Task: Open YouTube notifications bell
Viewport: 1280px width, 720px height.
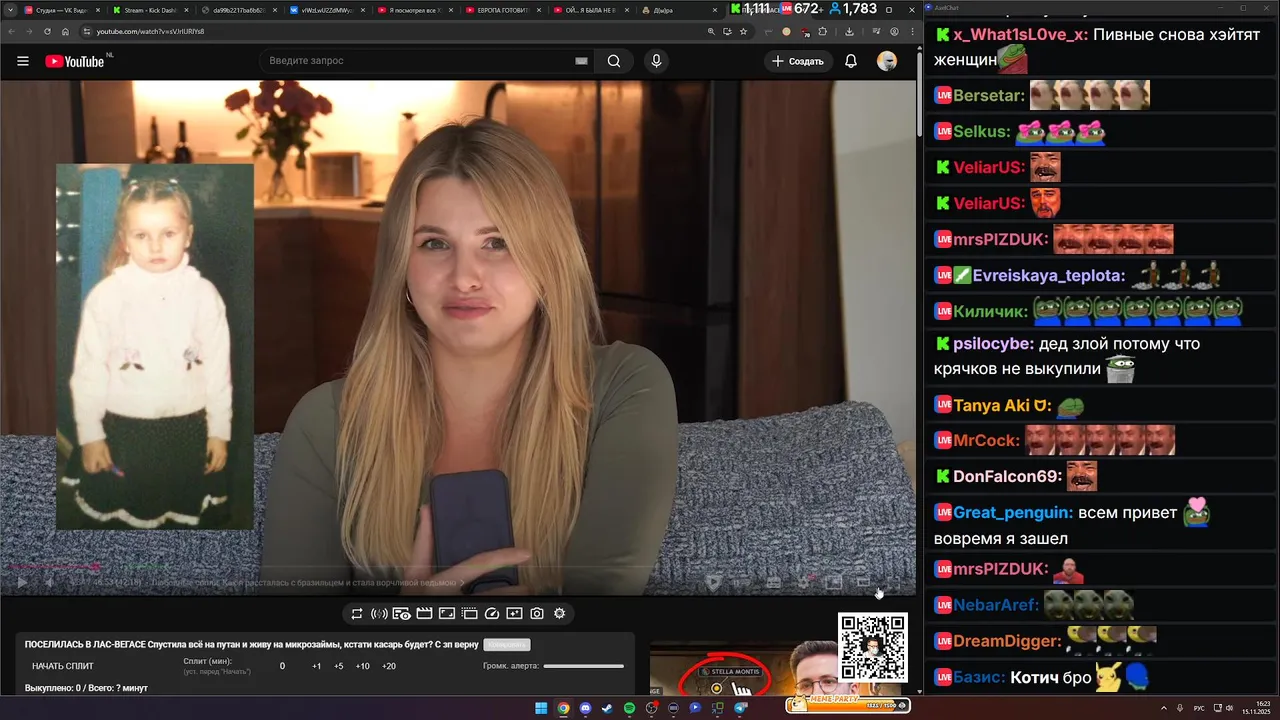Action: 851,61
